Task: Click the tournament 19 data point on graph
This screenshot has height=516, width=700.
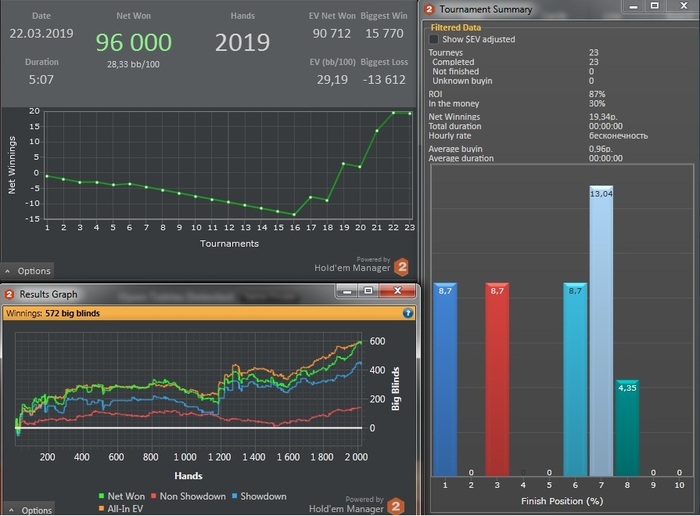Action: (x=344, y=164)
